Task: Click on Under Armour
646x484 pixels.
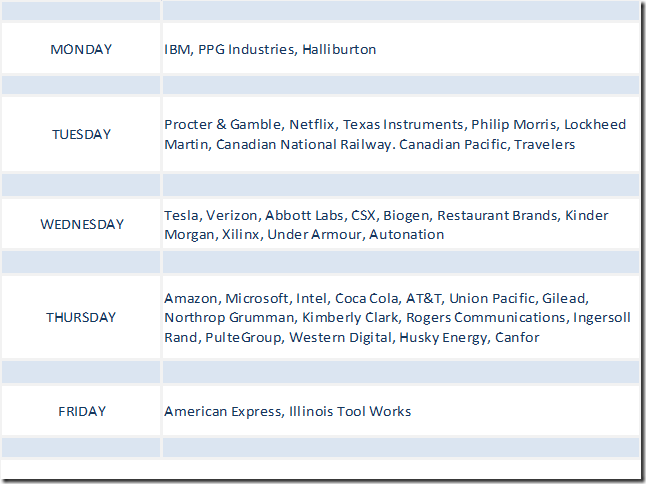Action: coord(322,234)
